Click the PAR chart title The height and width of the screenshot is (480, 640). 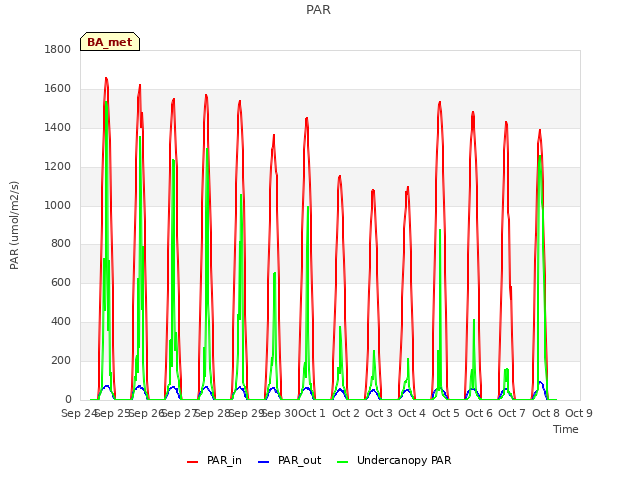(318, 10)
